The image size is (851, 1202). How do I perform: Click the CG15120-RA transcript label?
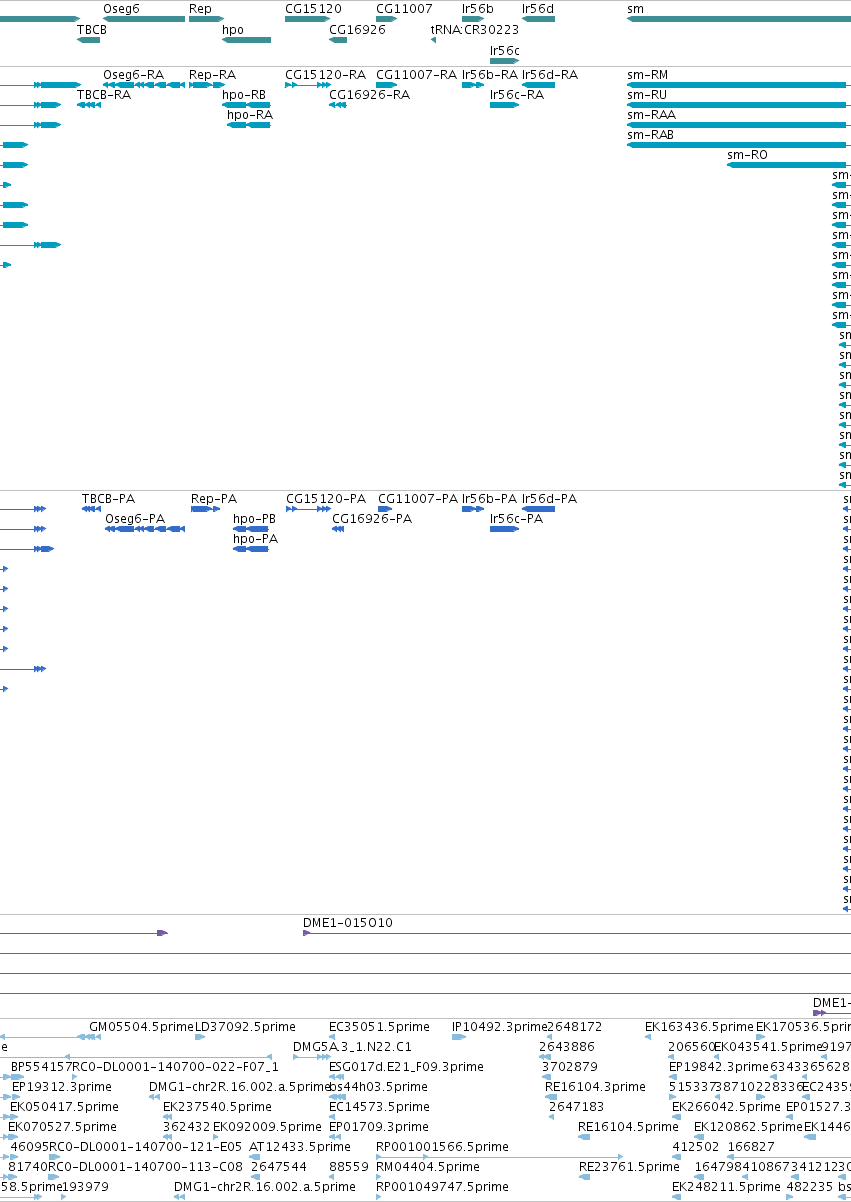point(325,75)
